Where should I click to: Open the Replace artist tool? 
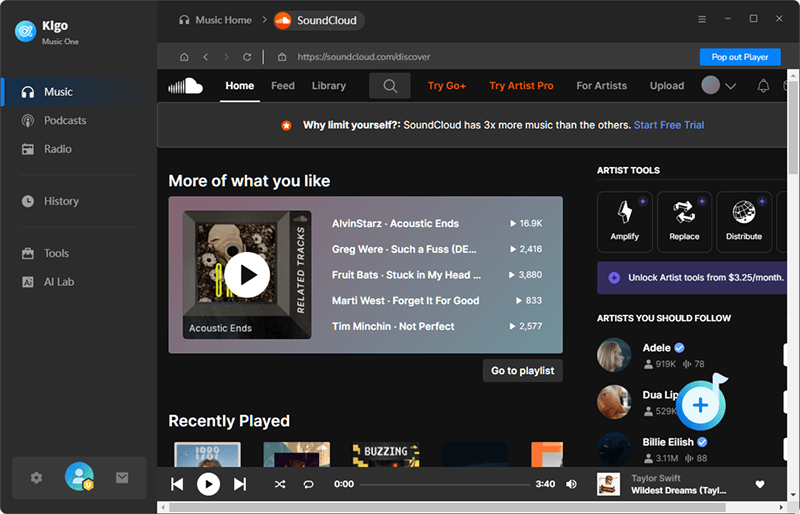684,222
